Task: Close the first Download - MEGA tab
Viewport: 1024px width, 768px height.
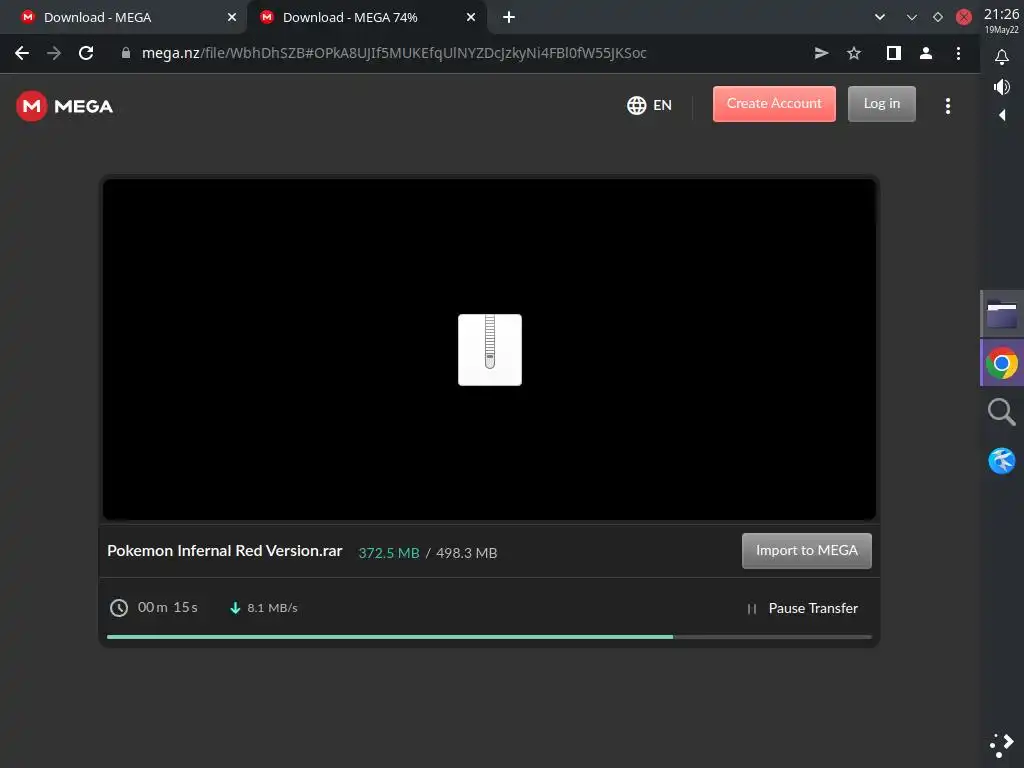Action: pos(232,18)
